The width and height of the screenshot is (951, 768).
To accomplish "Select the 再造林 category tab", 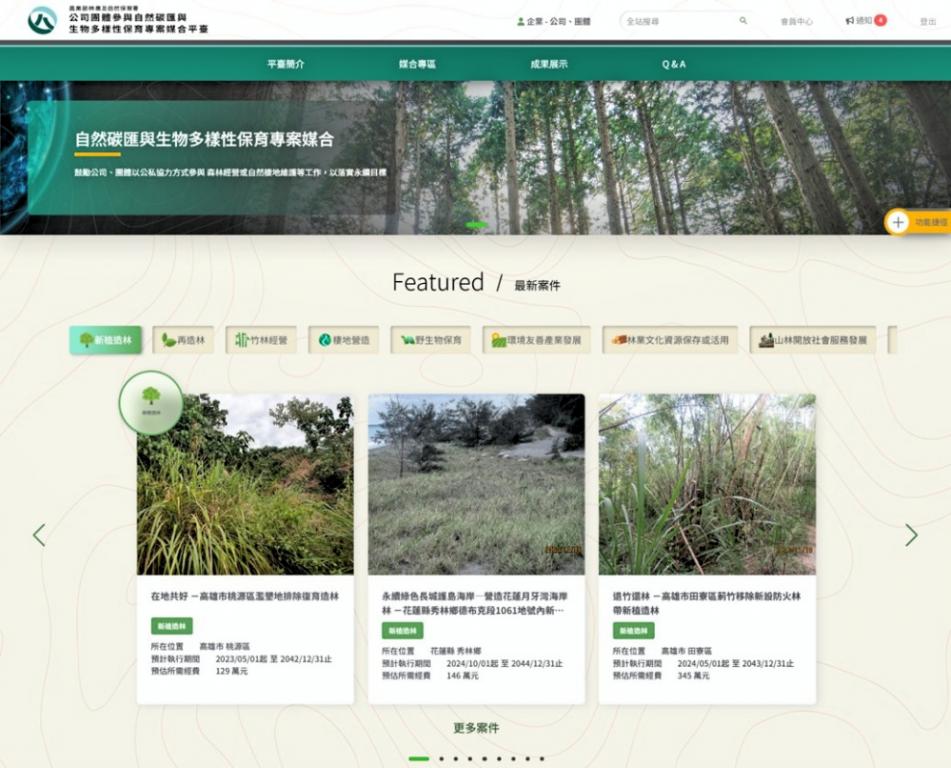I will (183, 340).
